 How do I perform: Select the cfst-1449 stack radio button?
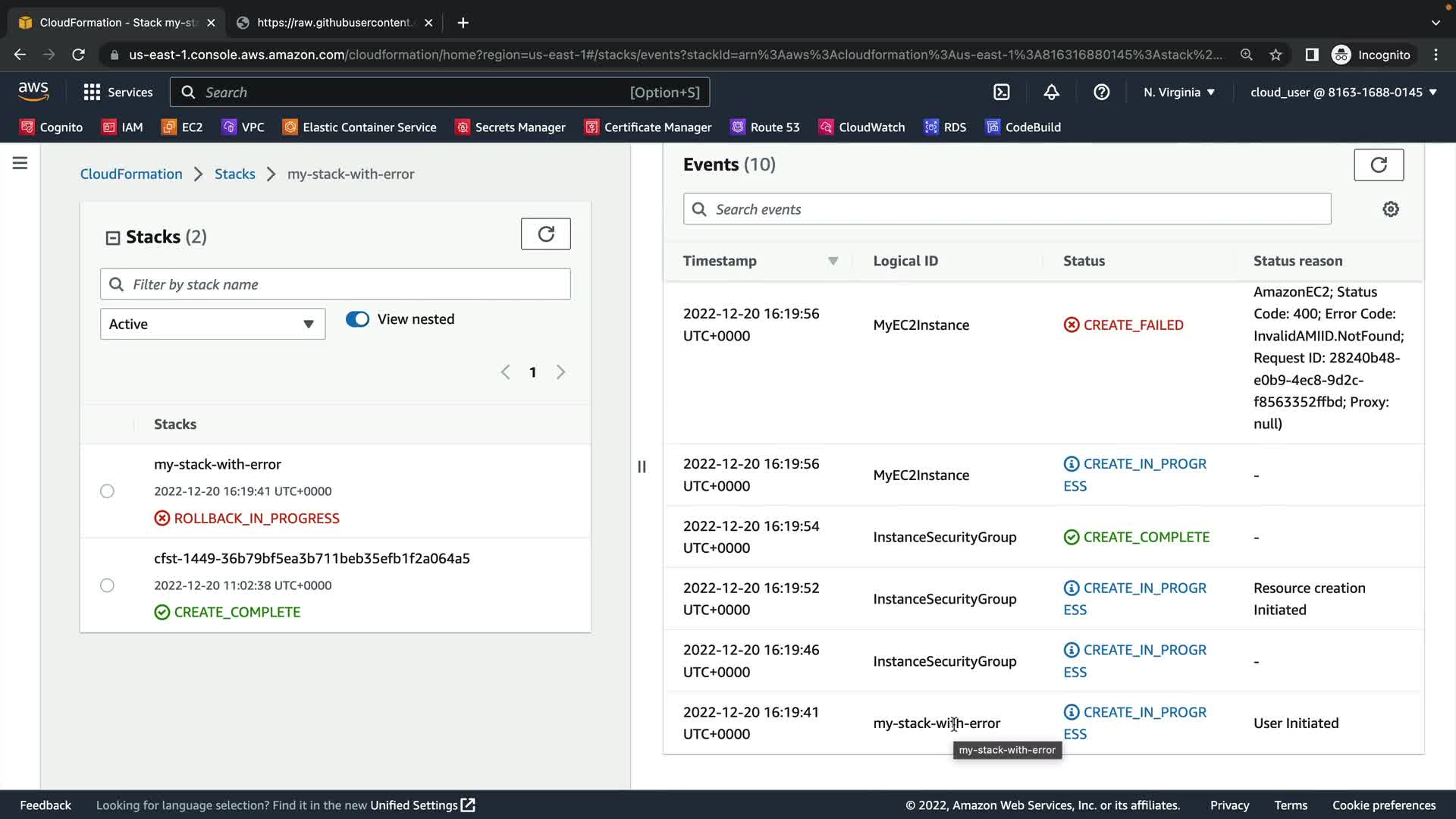[x=107, y=585]
